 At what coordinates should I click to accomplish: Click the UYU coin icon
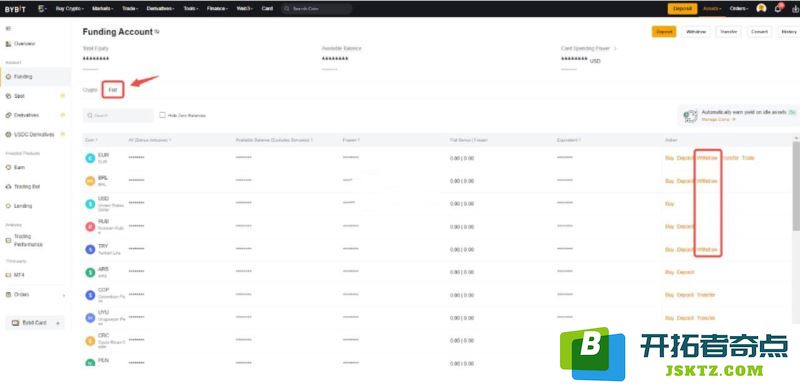pos(90,318)
